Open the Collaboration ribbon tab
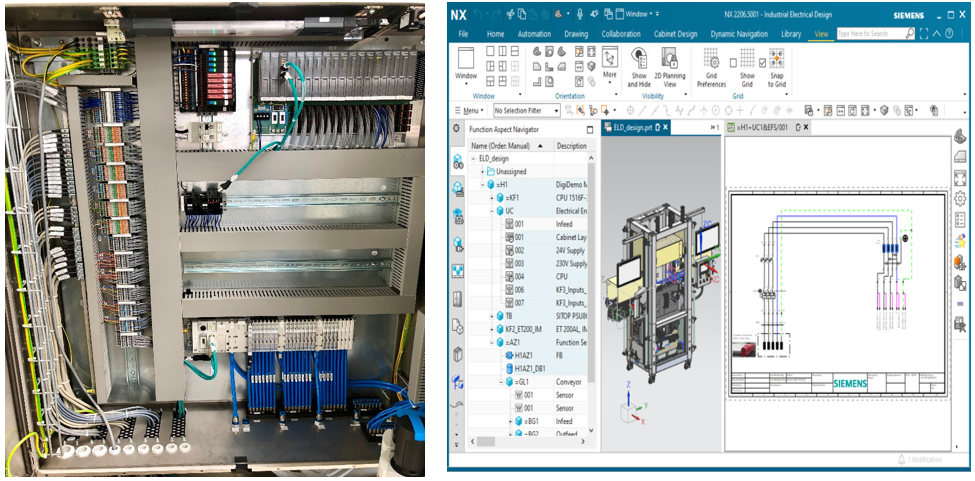The image size is (975, 481). [x=621, y=34]
